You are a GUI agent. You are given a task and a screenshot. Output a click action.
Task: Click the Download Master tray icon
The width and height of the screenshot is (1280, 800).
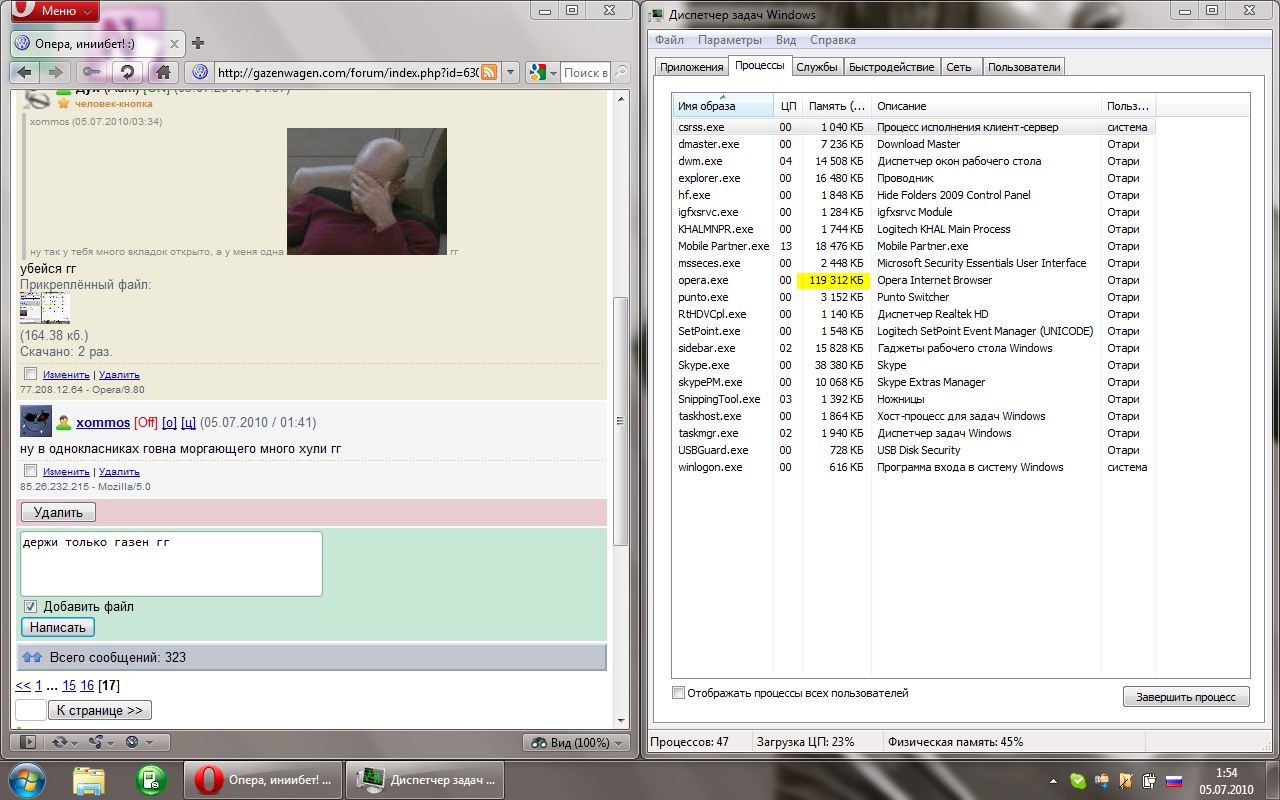click(1101, 781)
